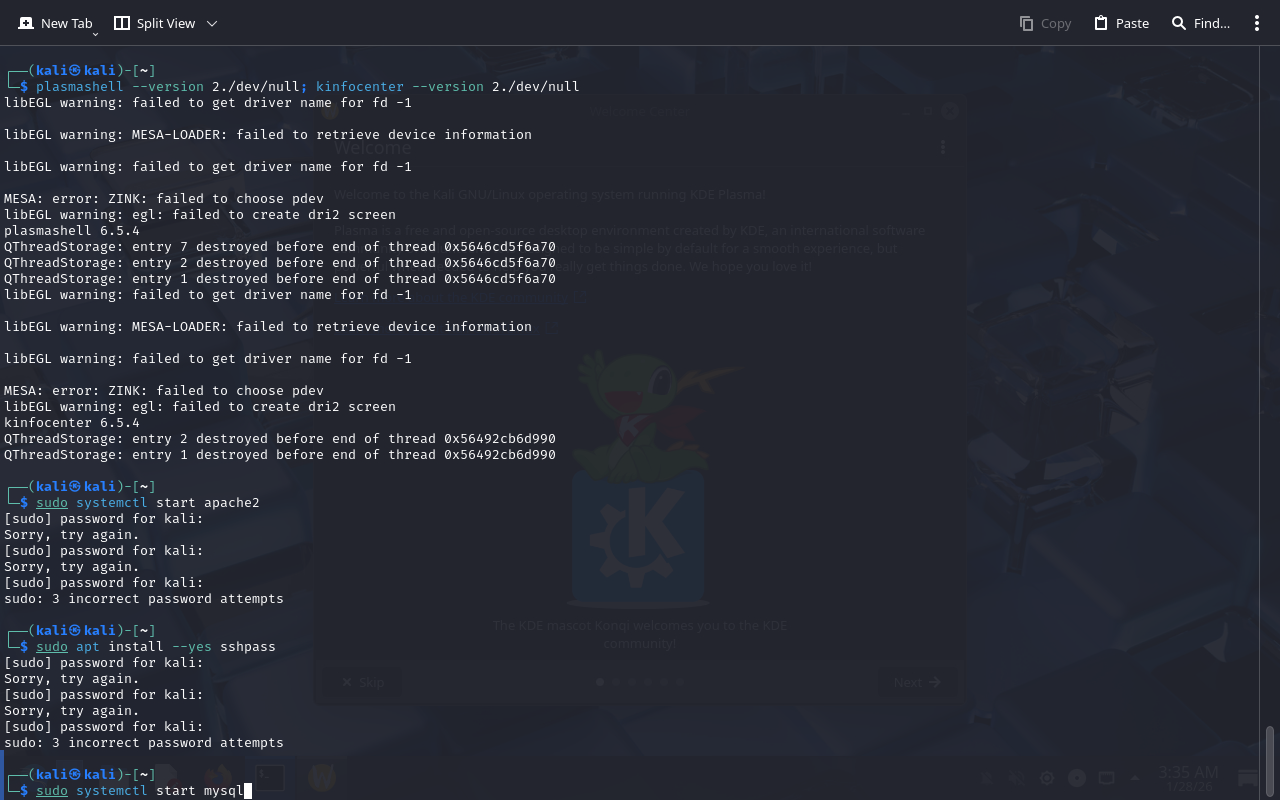Viewport: 1280px width, 800px height.
Task: Click the cursor after 'start mysql'
Action: [x=247, y=791]
